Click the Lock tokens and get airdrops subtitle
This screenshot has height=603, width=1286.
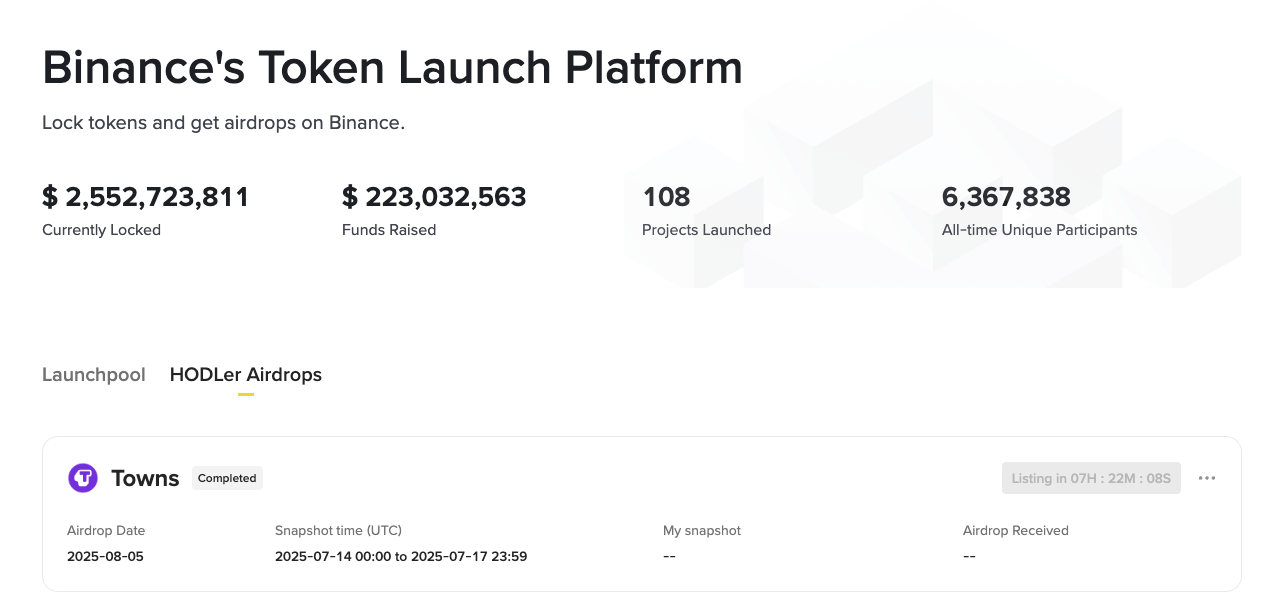tap(223, 123)
